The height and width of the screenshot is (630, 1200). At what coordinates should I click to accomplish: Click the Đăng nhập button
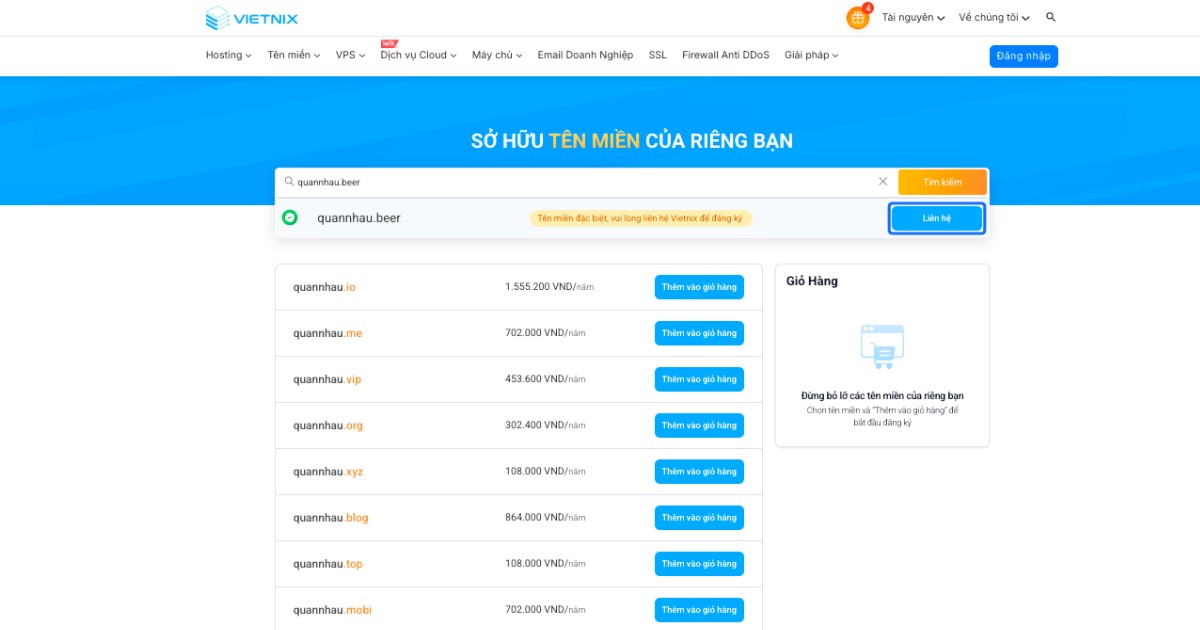(x=1023, y=56)
